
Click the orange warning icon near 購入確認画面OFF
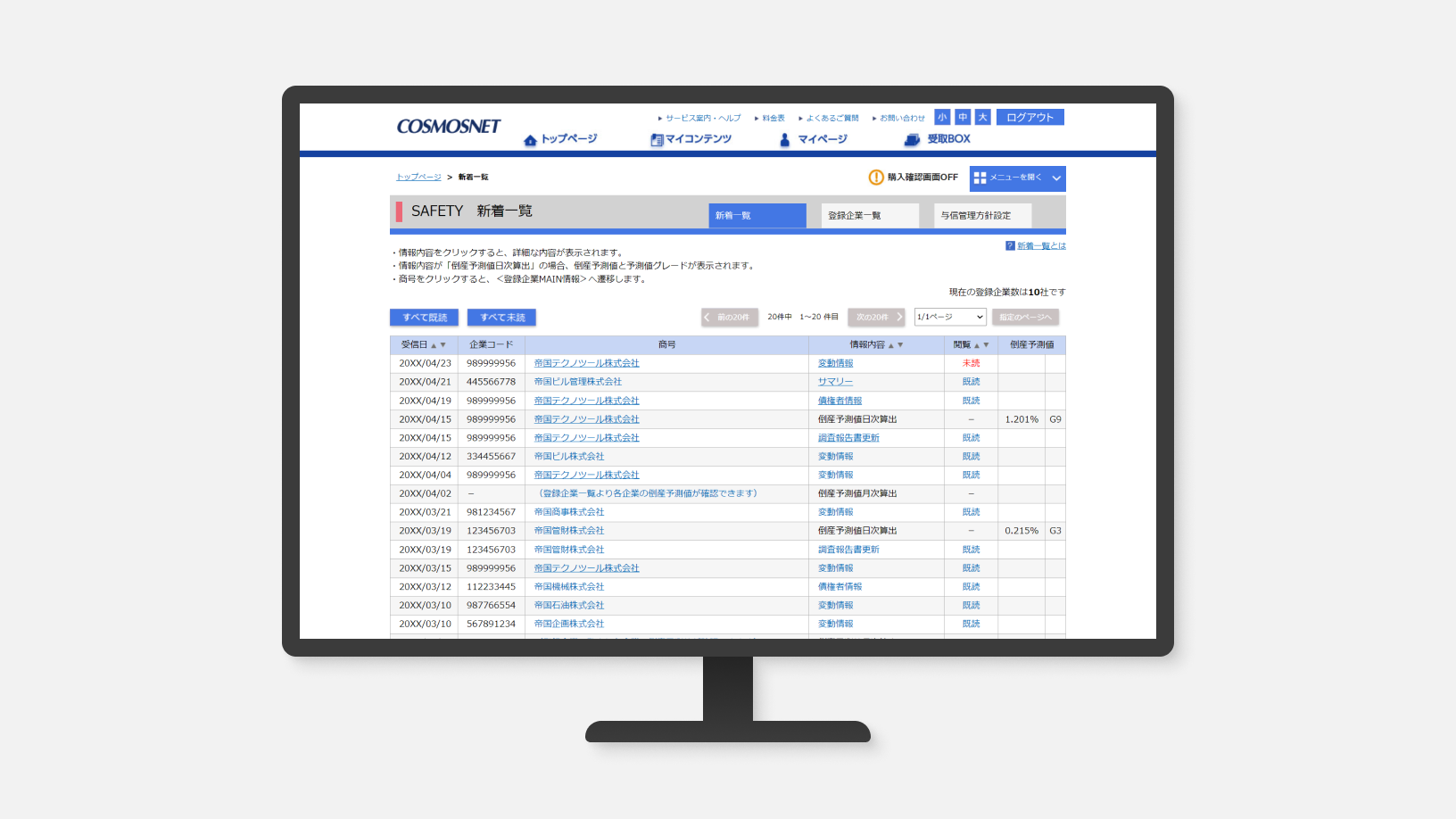point(876,178)
